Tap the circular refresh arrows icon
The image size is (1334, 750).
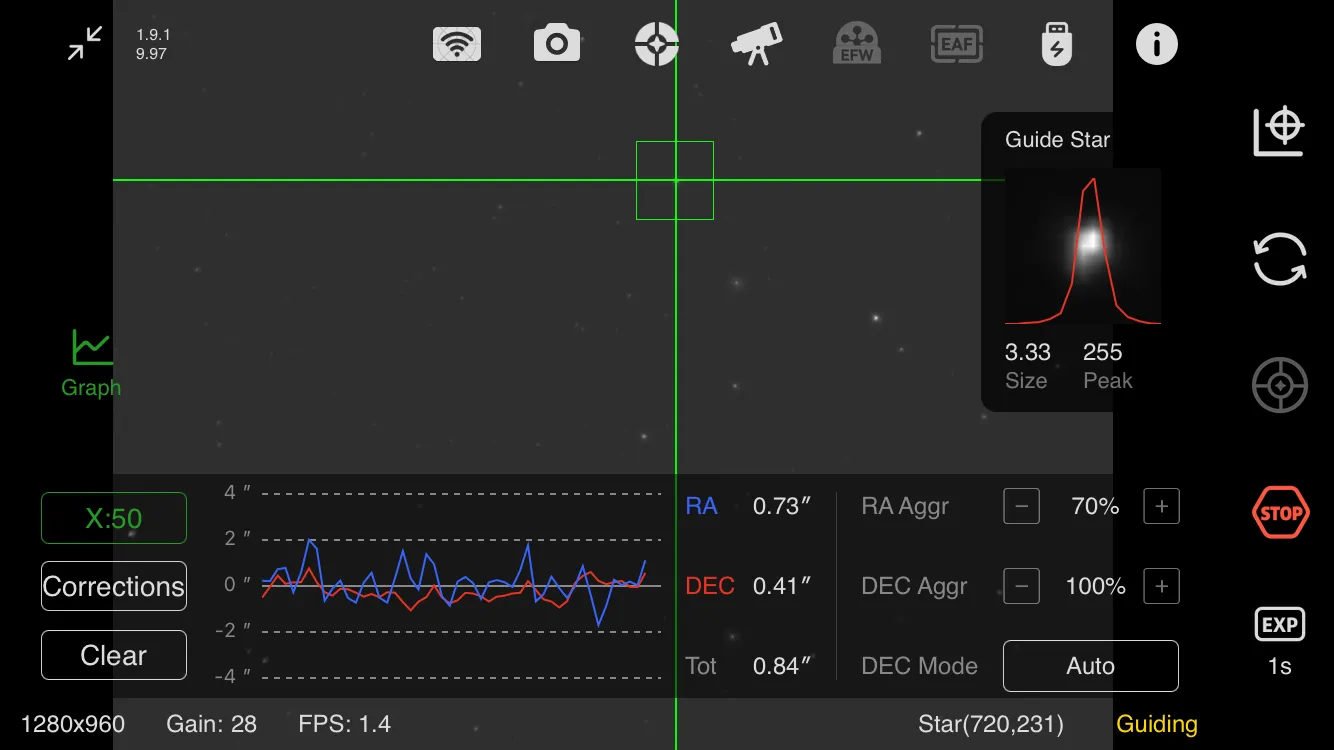[x=1280, y=259]
